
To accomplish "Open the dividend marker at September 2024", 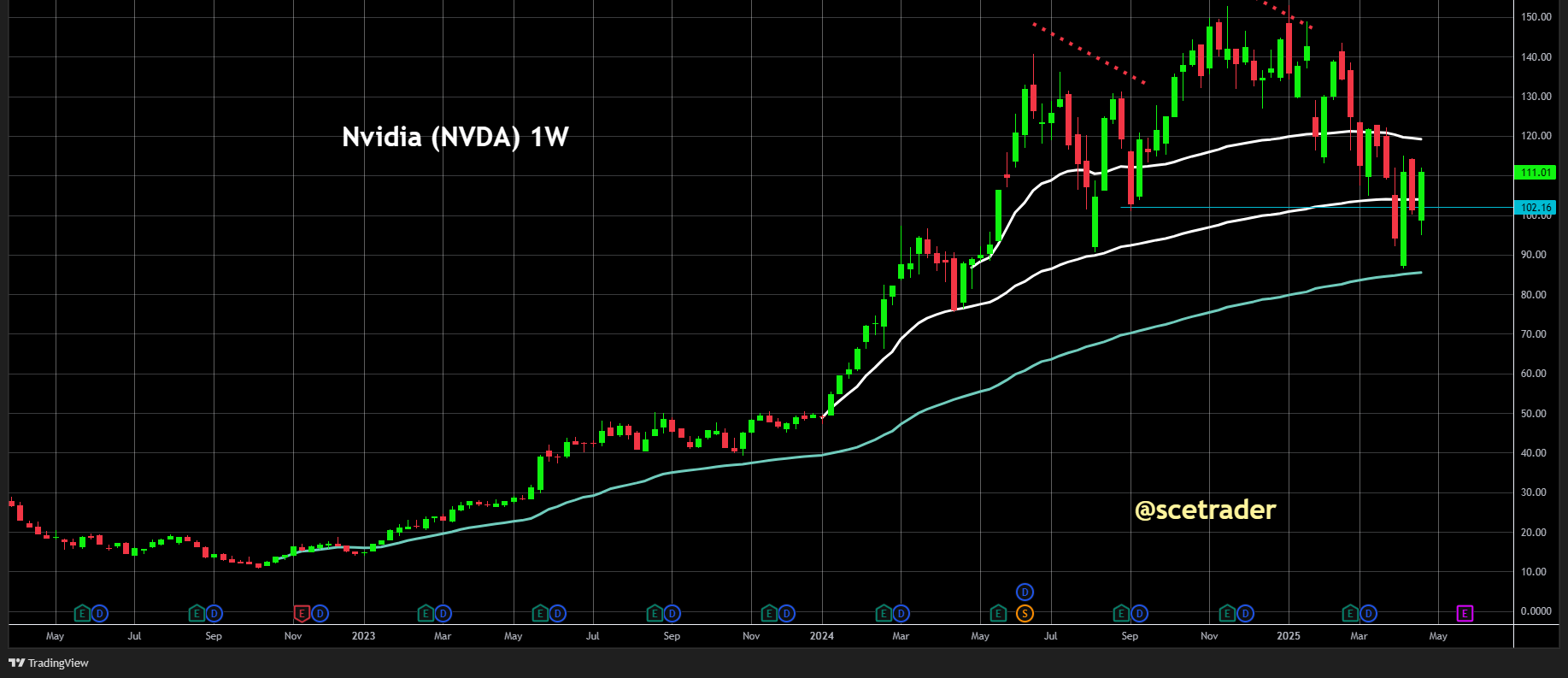I will coord(1139,613).
